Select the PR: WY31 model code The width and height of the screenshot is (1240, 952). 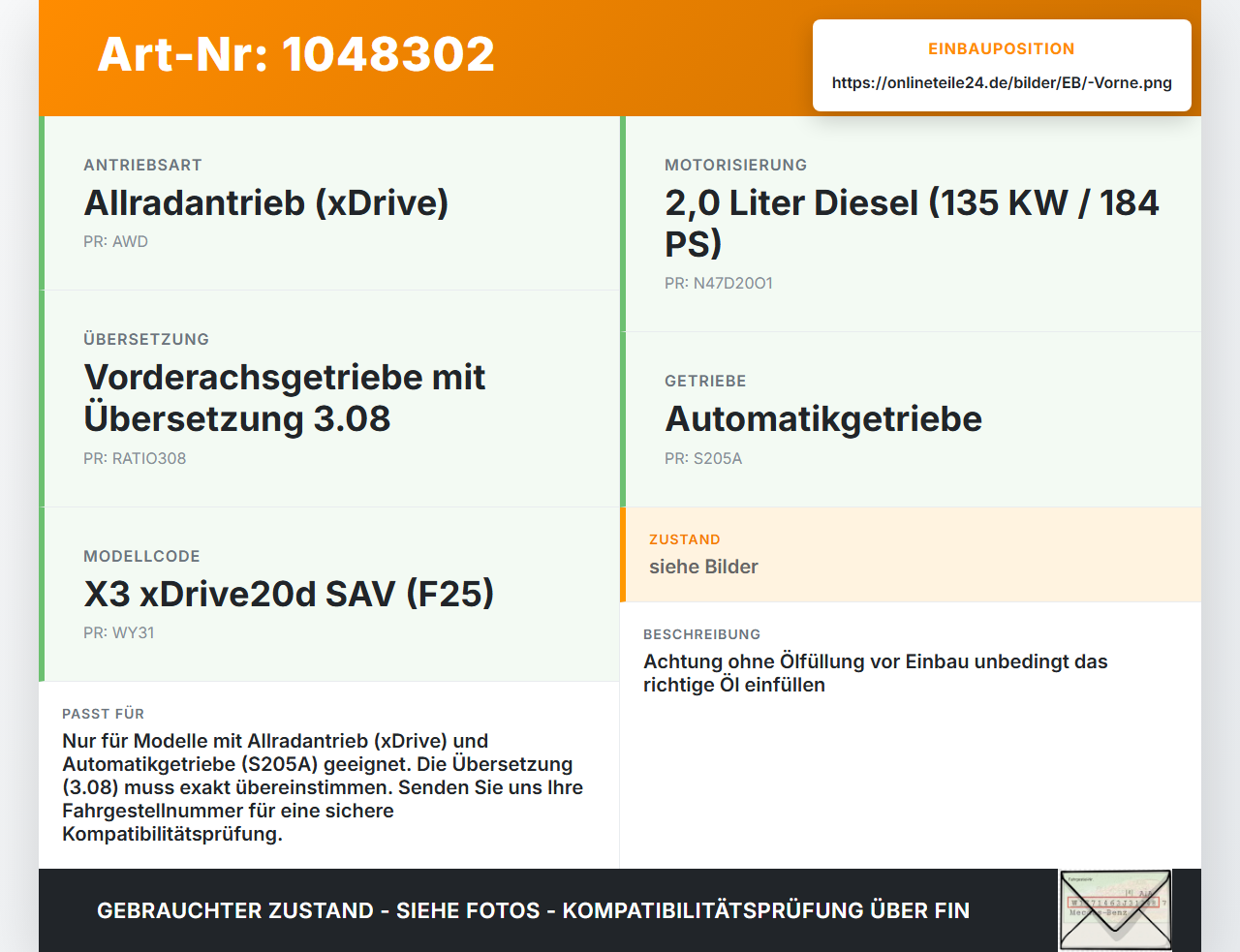pos(119,633)
